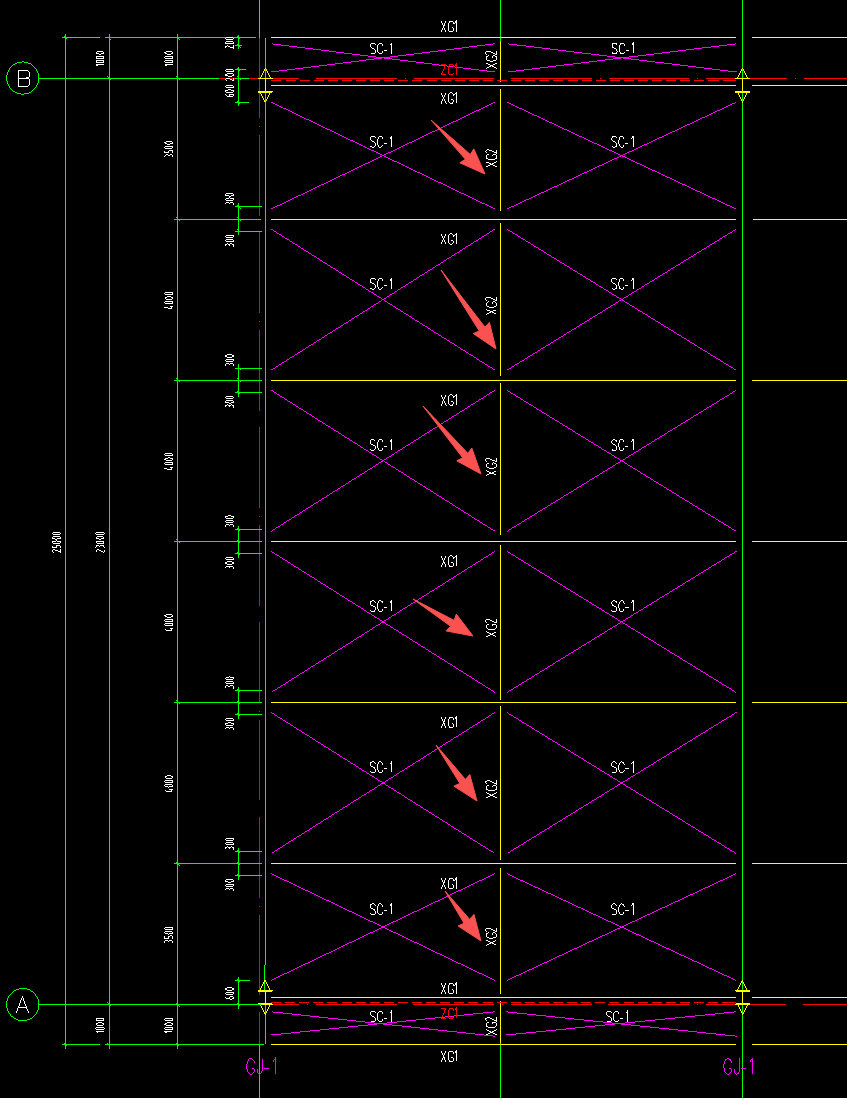Image resolution: width=847 pixels, height=1098 pixels.
Task: Click the axis bubble labeled A
Action: 22,1005
